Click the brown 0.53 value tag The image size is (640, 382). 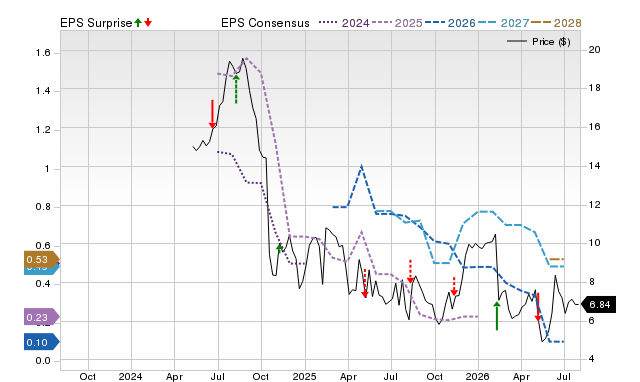pos(42,259)
